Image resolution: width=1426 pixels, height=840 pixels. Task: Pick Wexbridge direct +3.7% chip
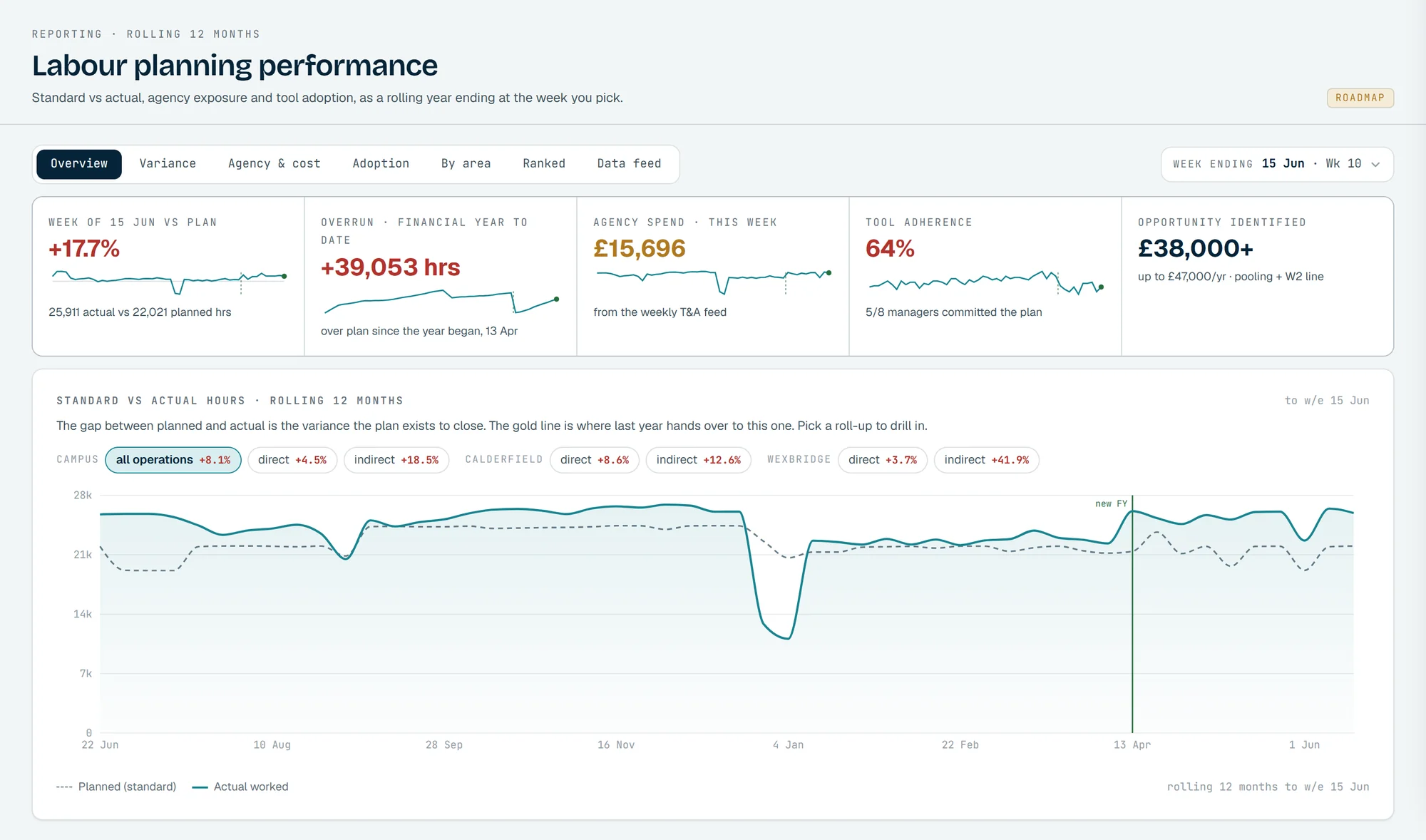(883, 460)
